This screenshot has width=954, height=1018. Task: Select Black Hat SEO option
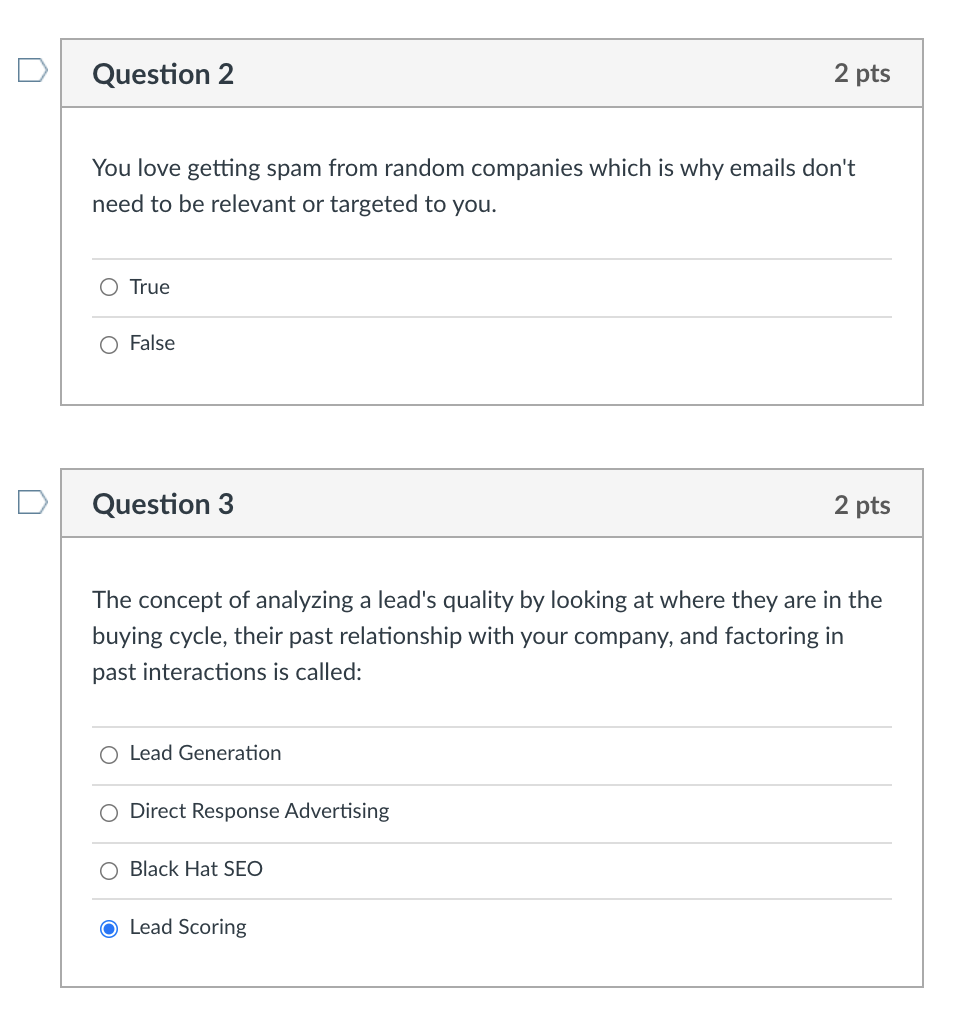109,870
